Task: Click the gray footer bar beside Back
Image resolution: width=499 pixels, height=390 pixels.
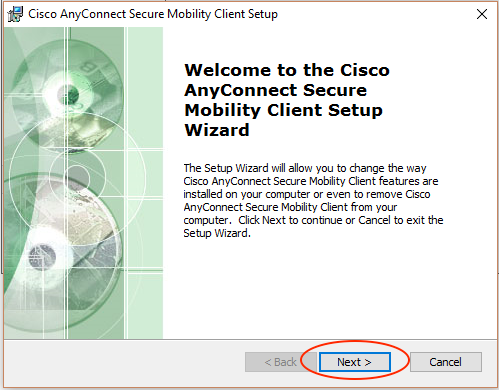Action: coord(124,363)
